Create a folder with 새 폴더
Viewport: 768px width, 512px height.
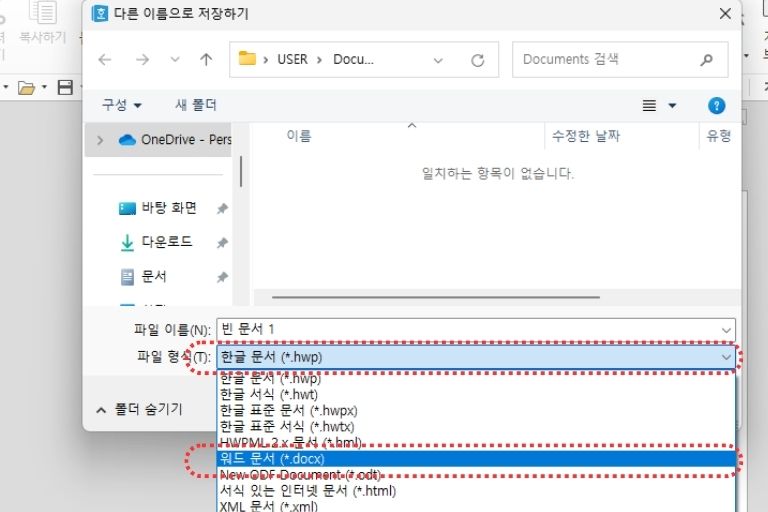click(196, 105)
